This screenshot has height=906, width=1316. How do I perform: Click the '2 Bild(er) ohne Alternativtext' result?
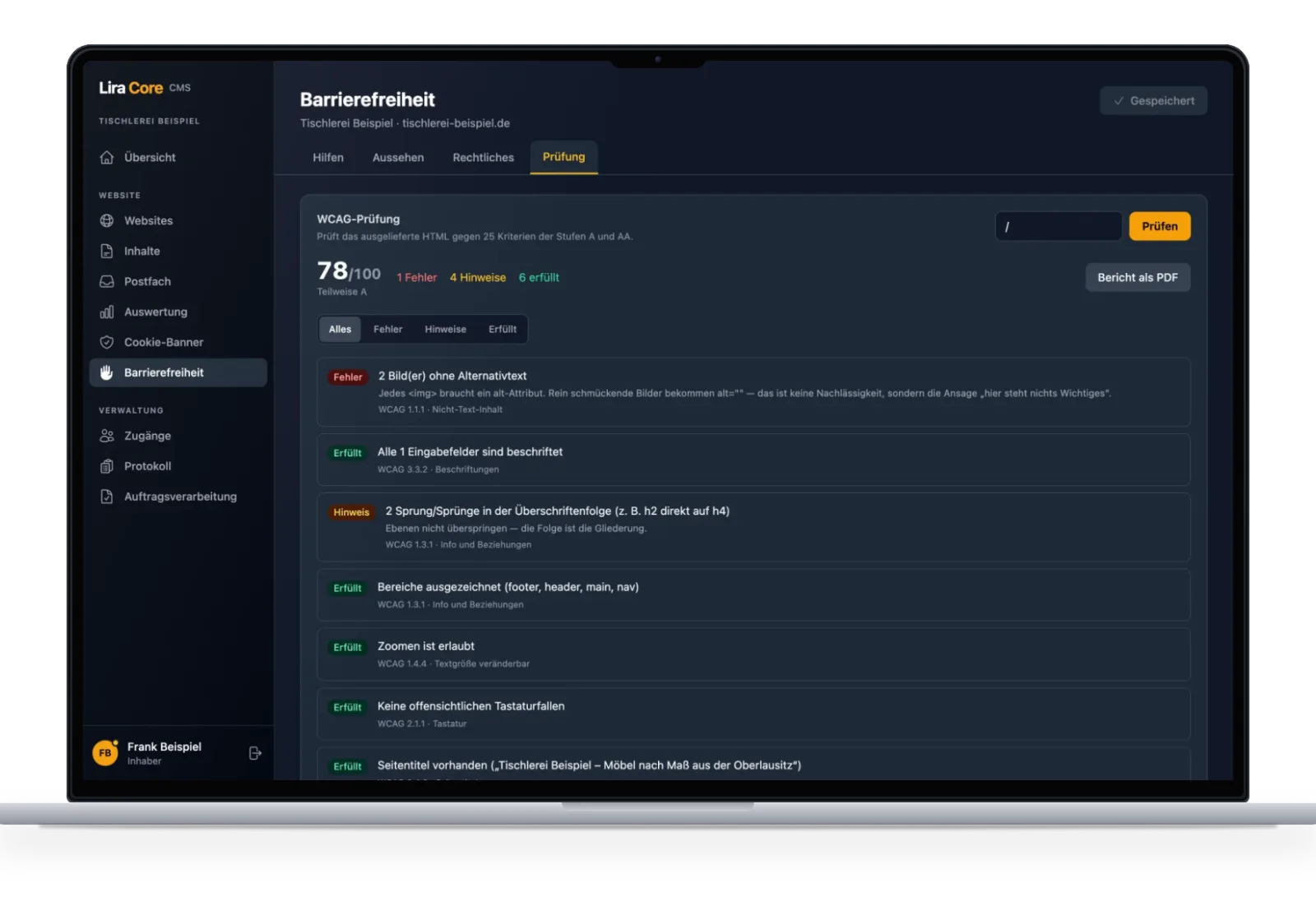pyautogui.click(x=753, y=391)
